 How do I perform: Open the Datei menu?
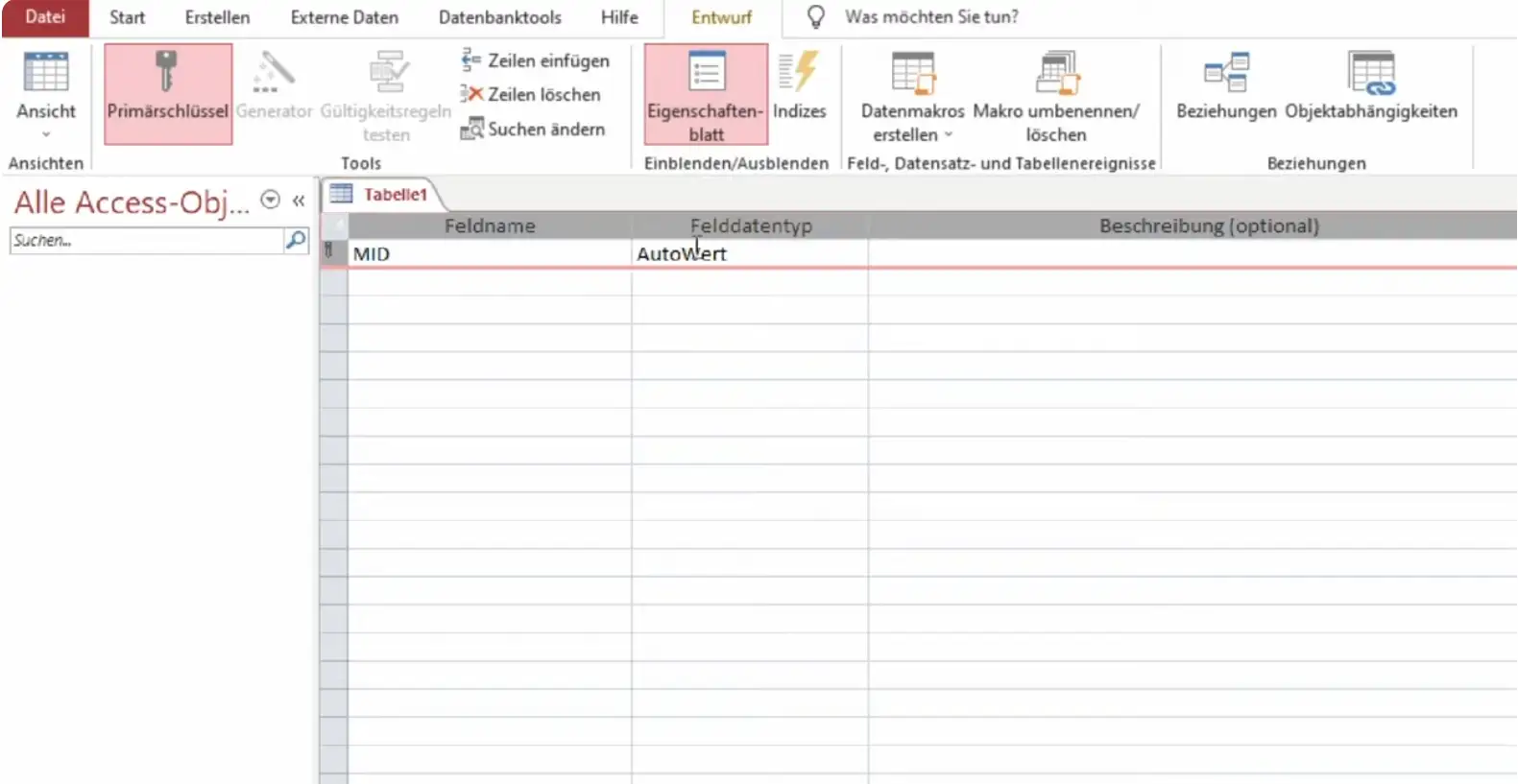pyautogui.click(x=45, y=17)
